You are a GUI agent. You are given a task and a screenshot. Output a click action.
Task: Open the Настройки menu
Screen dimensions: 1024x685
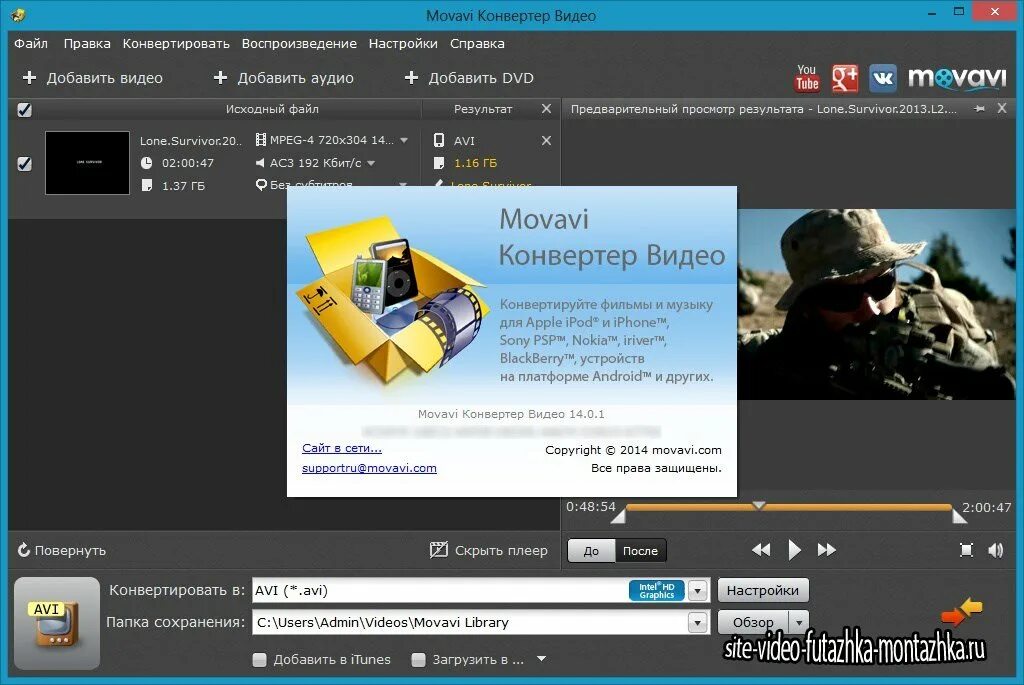click(x=403, y=43)
